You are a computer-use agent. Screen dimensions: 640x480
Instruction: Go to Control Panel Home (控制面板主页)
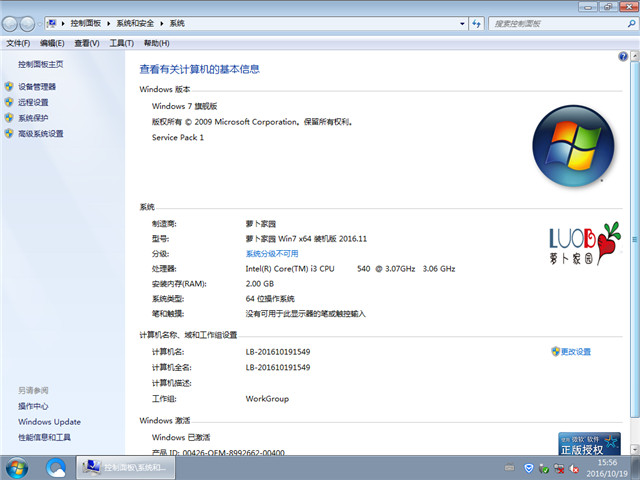pyautogui.click(x=40, y=64)
